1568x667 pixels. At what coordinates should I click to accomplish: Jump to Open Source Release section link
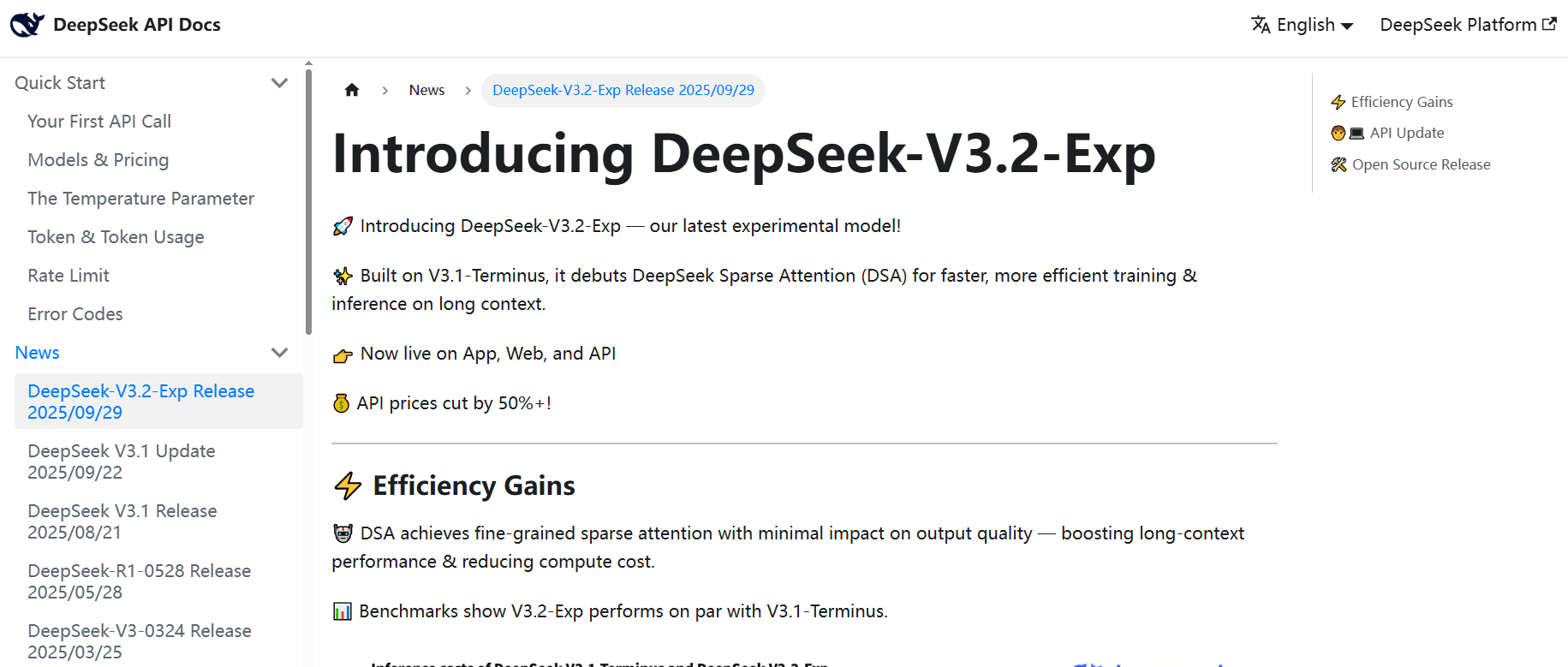[1421, 164]
